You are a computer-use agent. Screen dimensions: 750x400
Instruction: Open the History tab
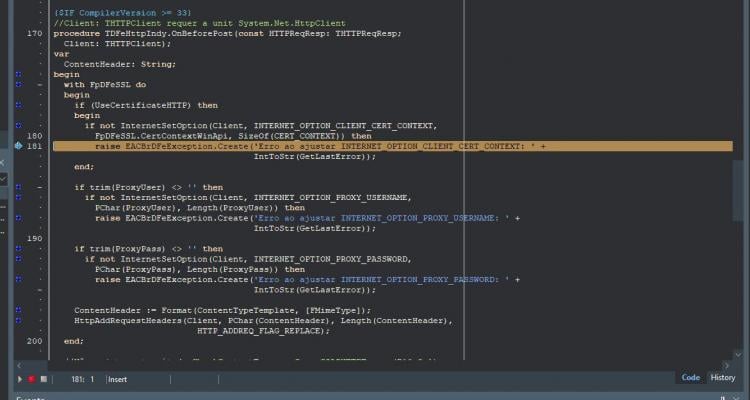tap(722, 378)
